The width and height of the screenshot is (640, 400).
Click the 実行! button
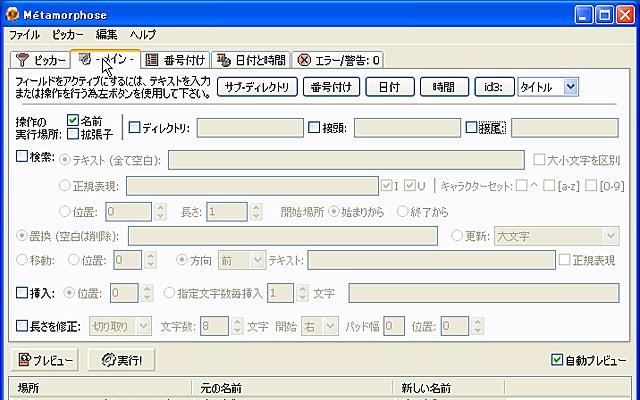(121, 360)
